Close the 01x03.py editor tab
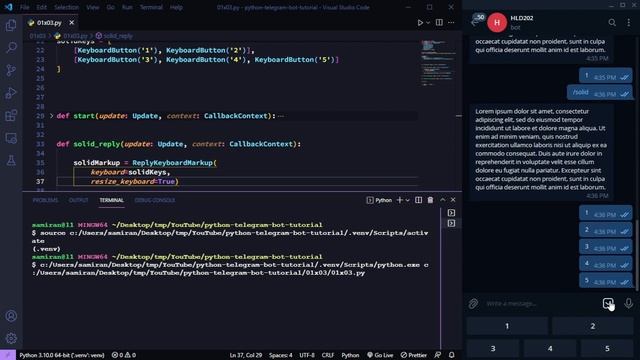This screenshot has height=360, width=640. 71,23
